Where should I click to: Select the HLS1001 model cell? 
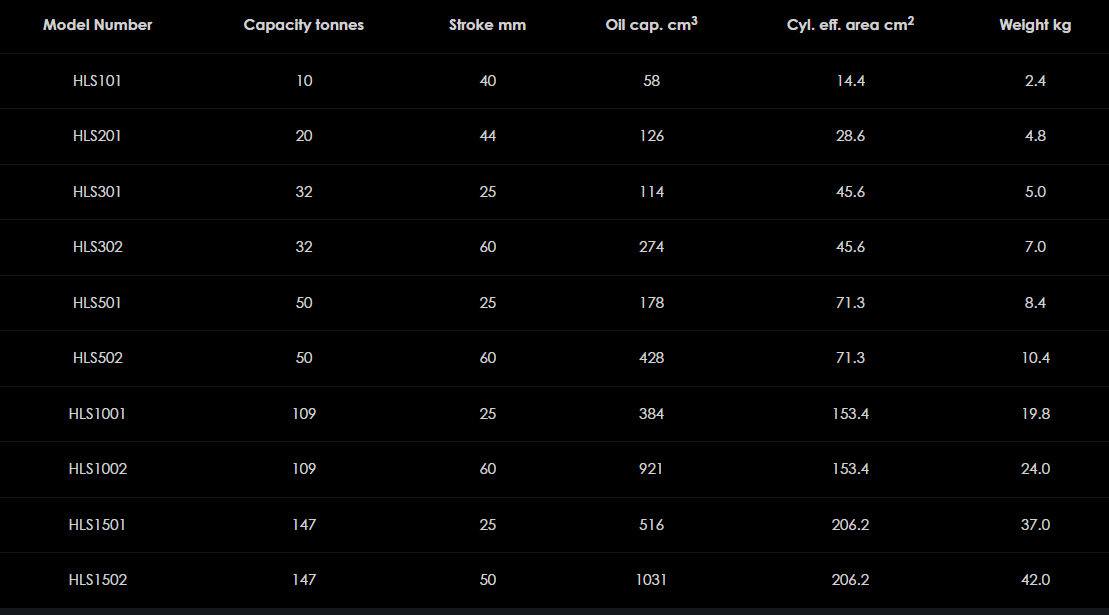pyautogui.click(x=98, y=414)
